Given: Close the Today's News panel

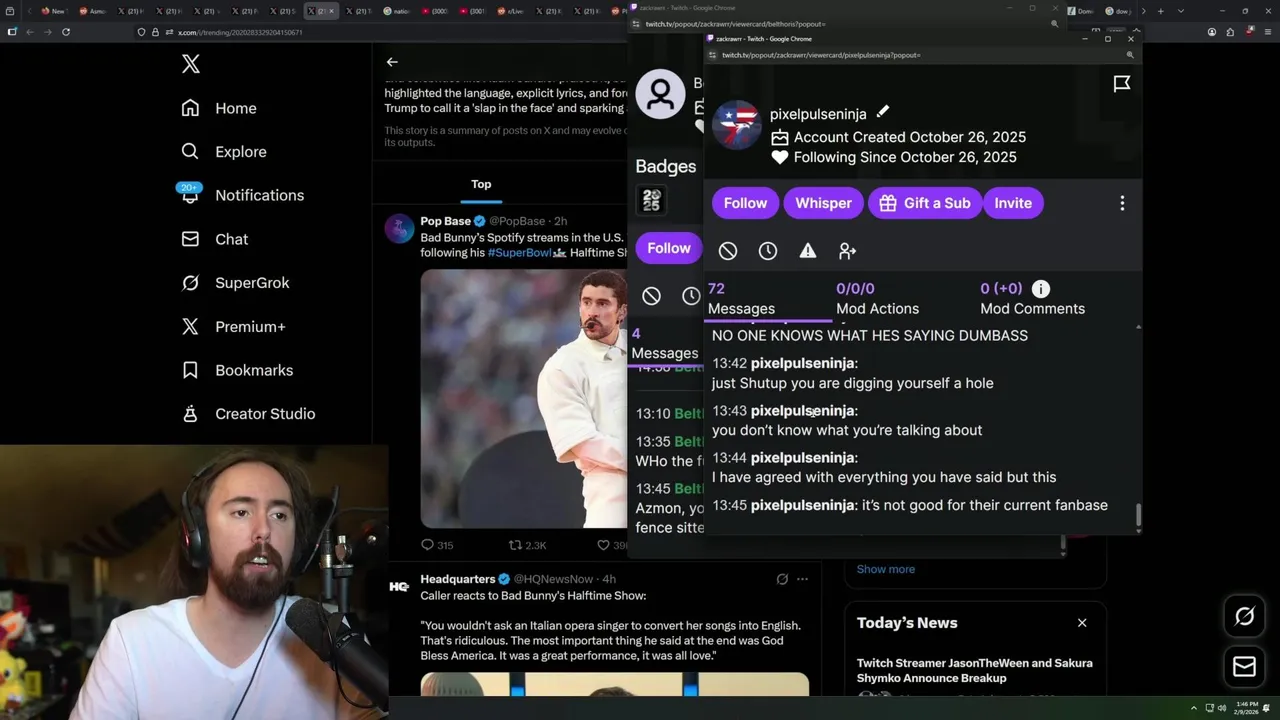Looking at the screenshot, I should click(1082, 623).
